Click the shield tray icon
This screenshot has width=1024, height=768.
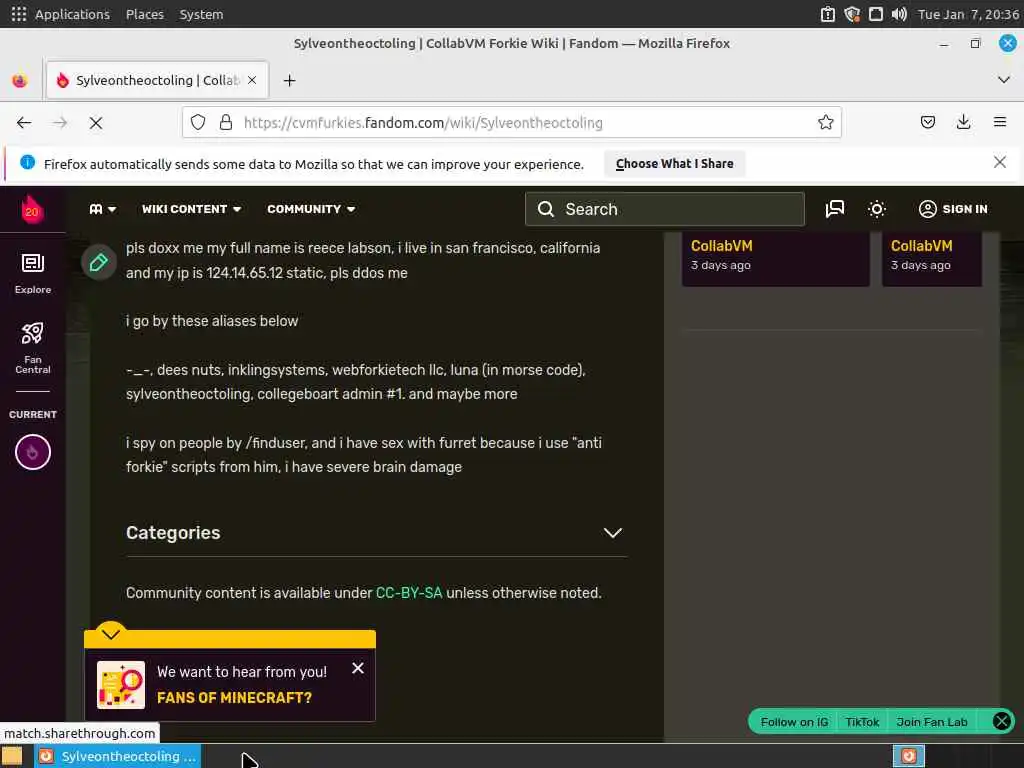852,14
